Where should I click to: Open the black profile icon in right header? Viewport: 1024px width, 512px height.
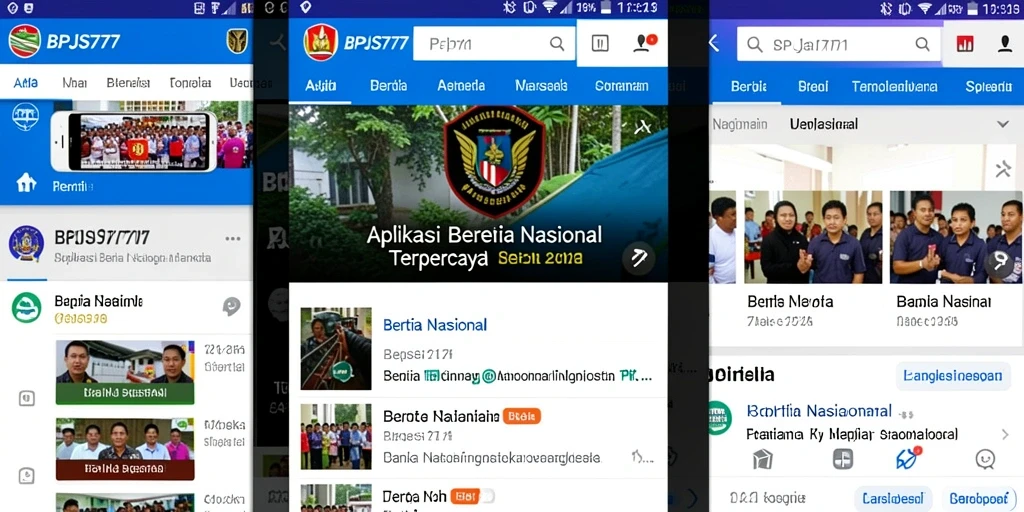[x=1005, y=44]
